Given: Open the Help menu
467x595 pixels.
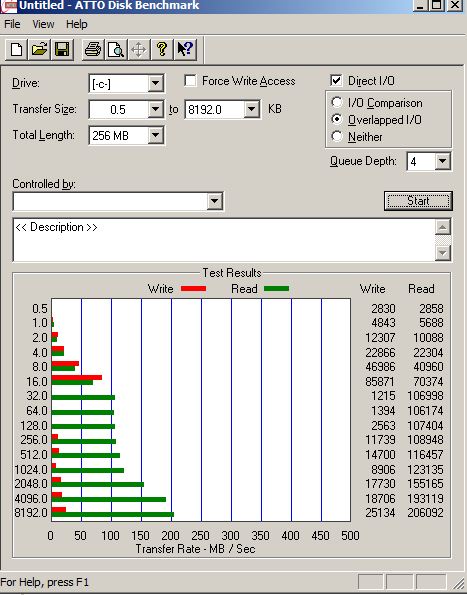Looking at the screenshot, I should coord(77,24).
